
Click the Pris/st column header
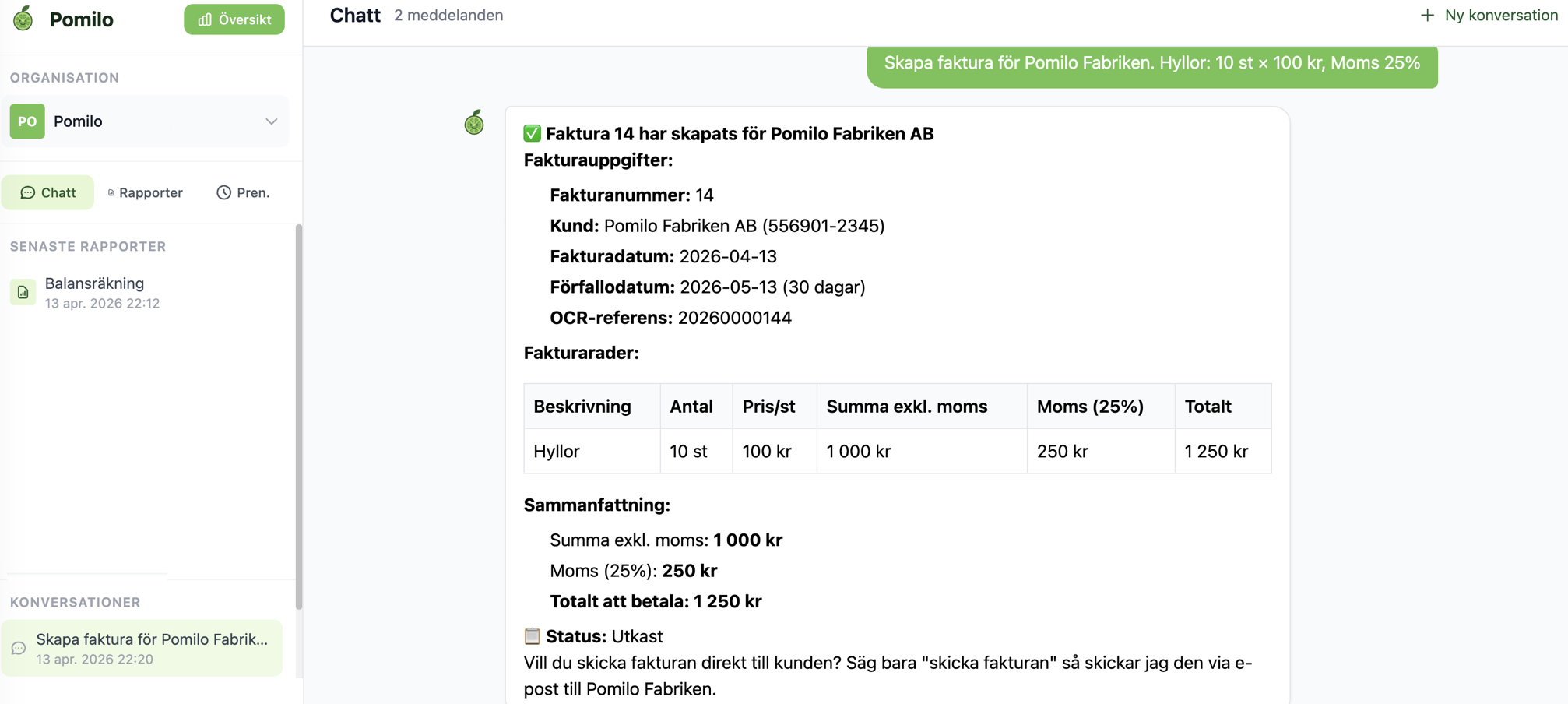click(x=775, y=407)
